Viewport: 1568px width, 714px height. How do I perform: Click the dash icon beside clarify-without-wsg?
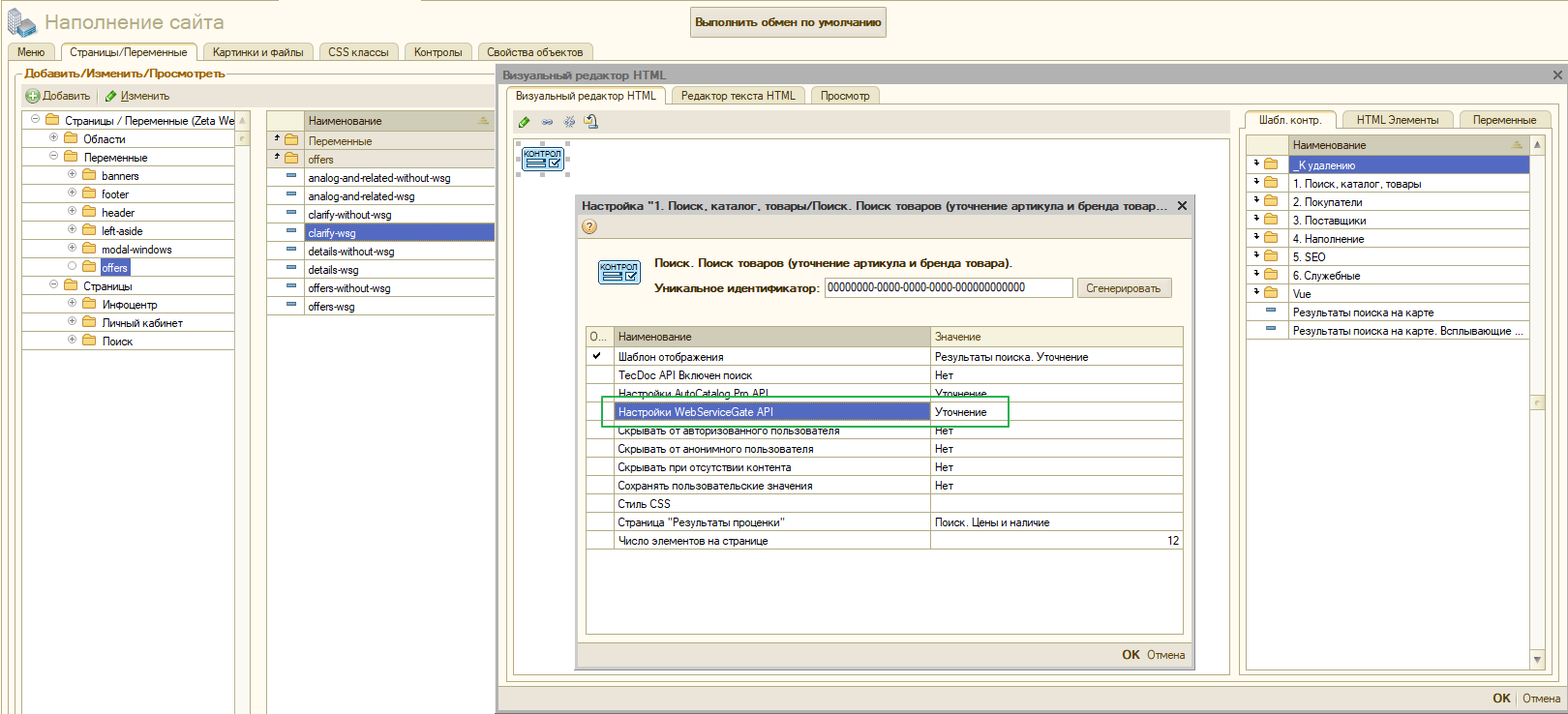[x=290, y=214]
